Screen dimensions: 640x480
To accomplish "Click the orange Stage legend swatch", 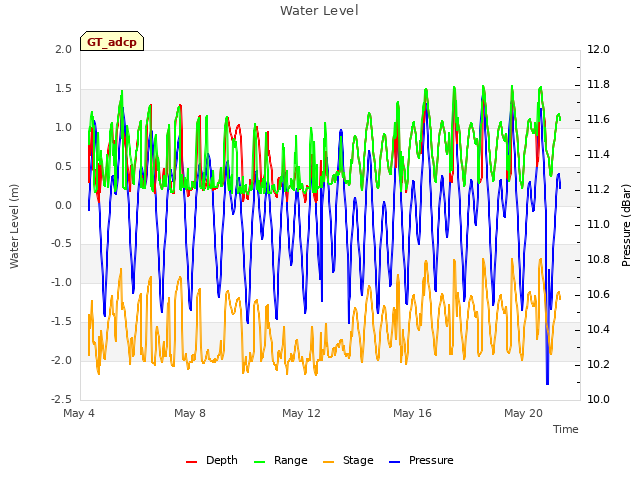I will [329, 462].
